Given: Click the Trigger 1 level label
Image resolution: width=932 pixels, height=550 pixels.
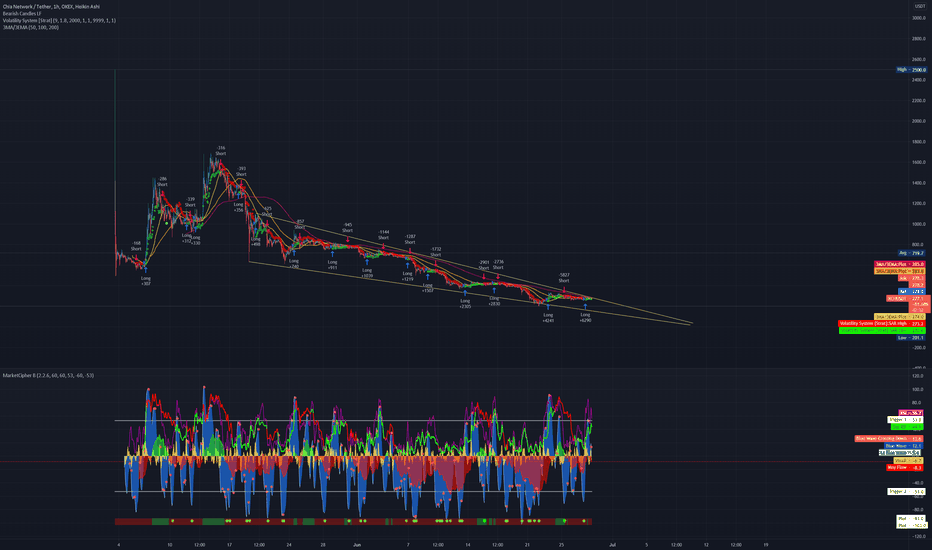Looking at the screenshot, I should pyautogui.click(x=905, y=420).
